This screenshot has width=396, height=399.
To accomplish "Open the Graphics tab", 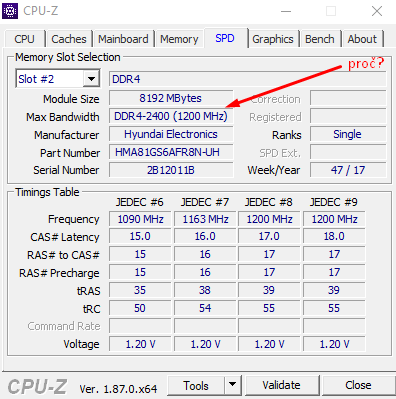I will coord(273,39).
